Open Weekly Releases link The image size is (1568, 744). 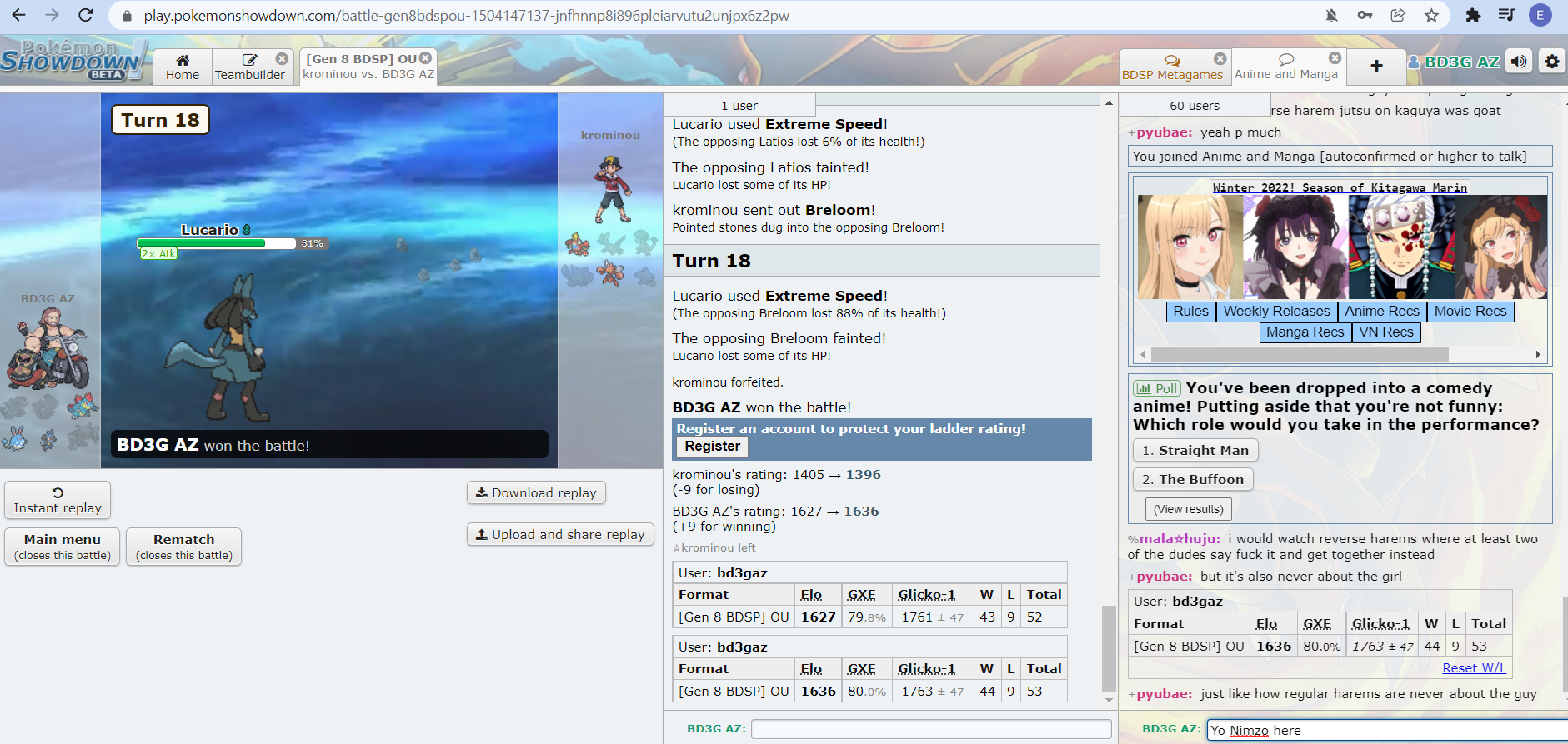1276,311
